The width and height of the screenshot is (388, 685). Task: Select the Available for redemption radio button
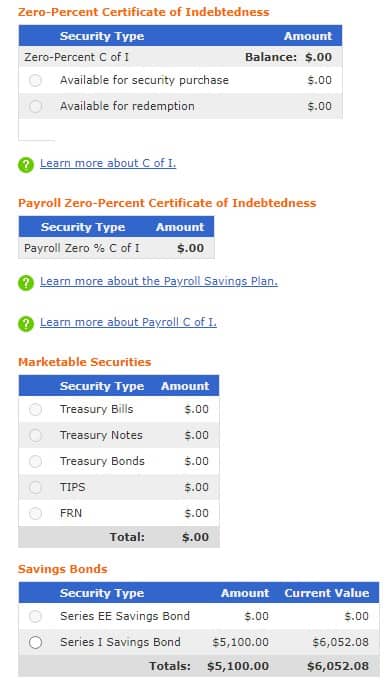pos(35,106)
